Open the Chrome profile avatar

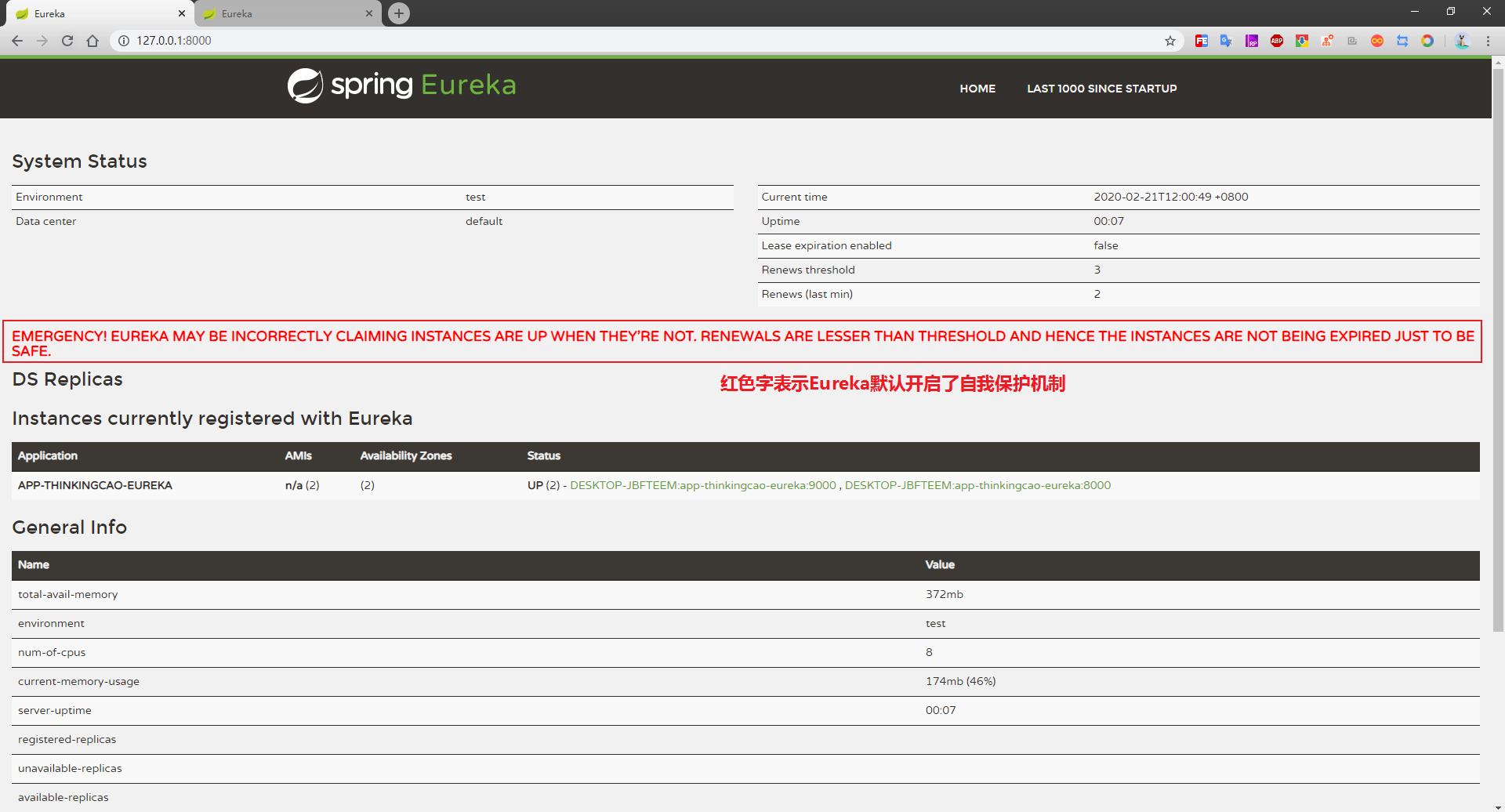pyautogui.click(x=1462, y=41)
